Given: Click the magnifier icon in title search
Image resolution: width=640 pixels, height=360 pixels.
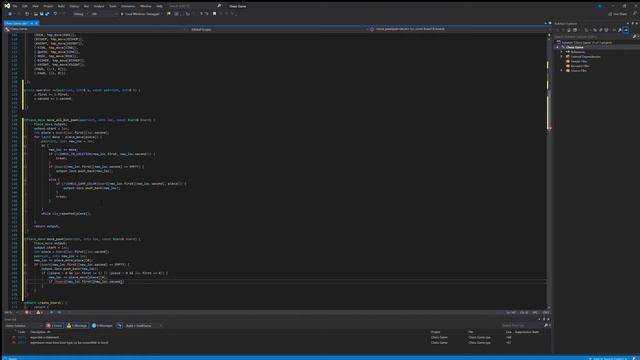Looking at the screenshot, I should pos(219,6).
